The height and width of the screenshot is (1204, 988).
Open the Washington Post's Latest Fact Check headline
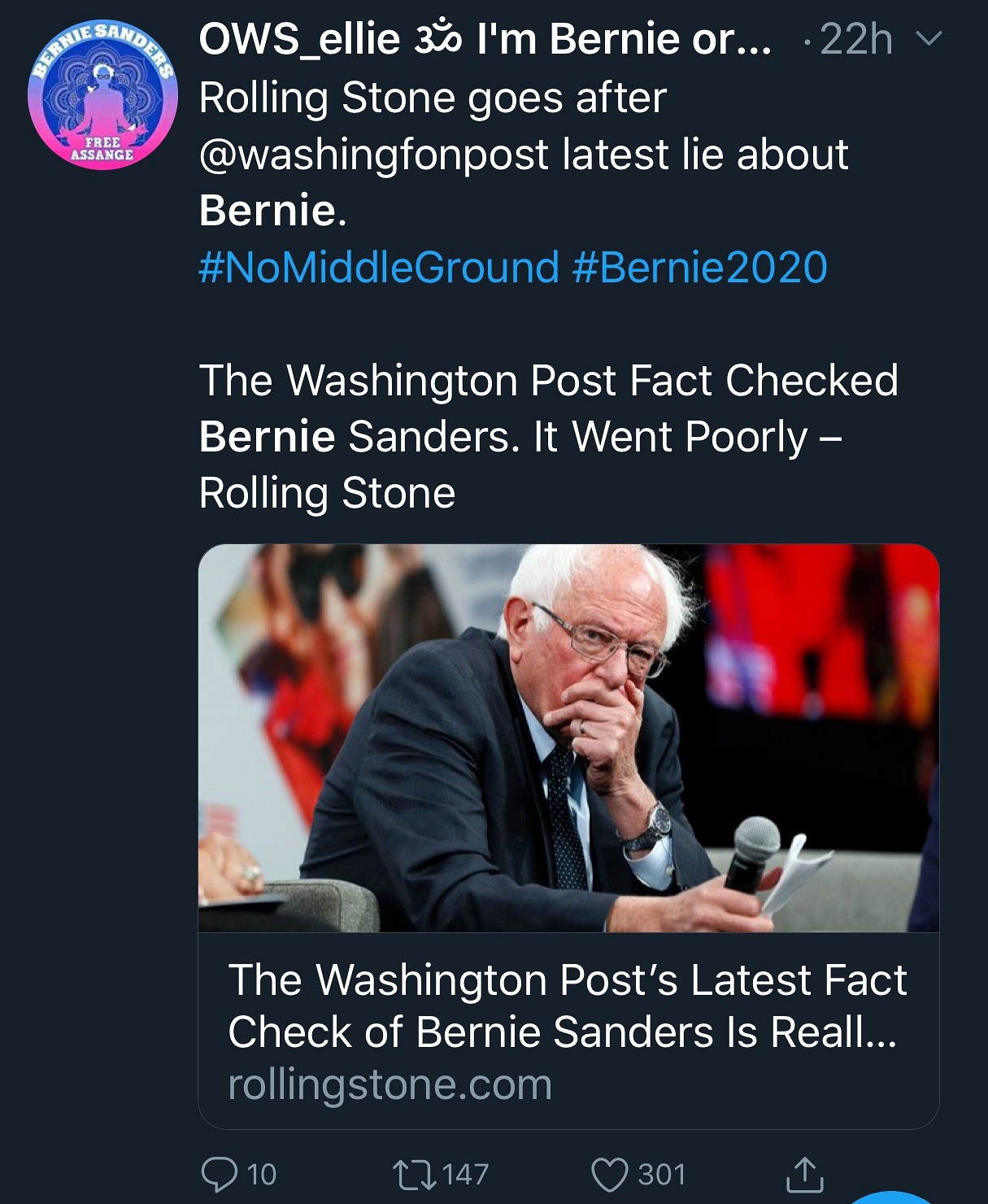tap(567, 1006)
